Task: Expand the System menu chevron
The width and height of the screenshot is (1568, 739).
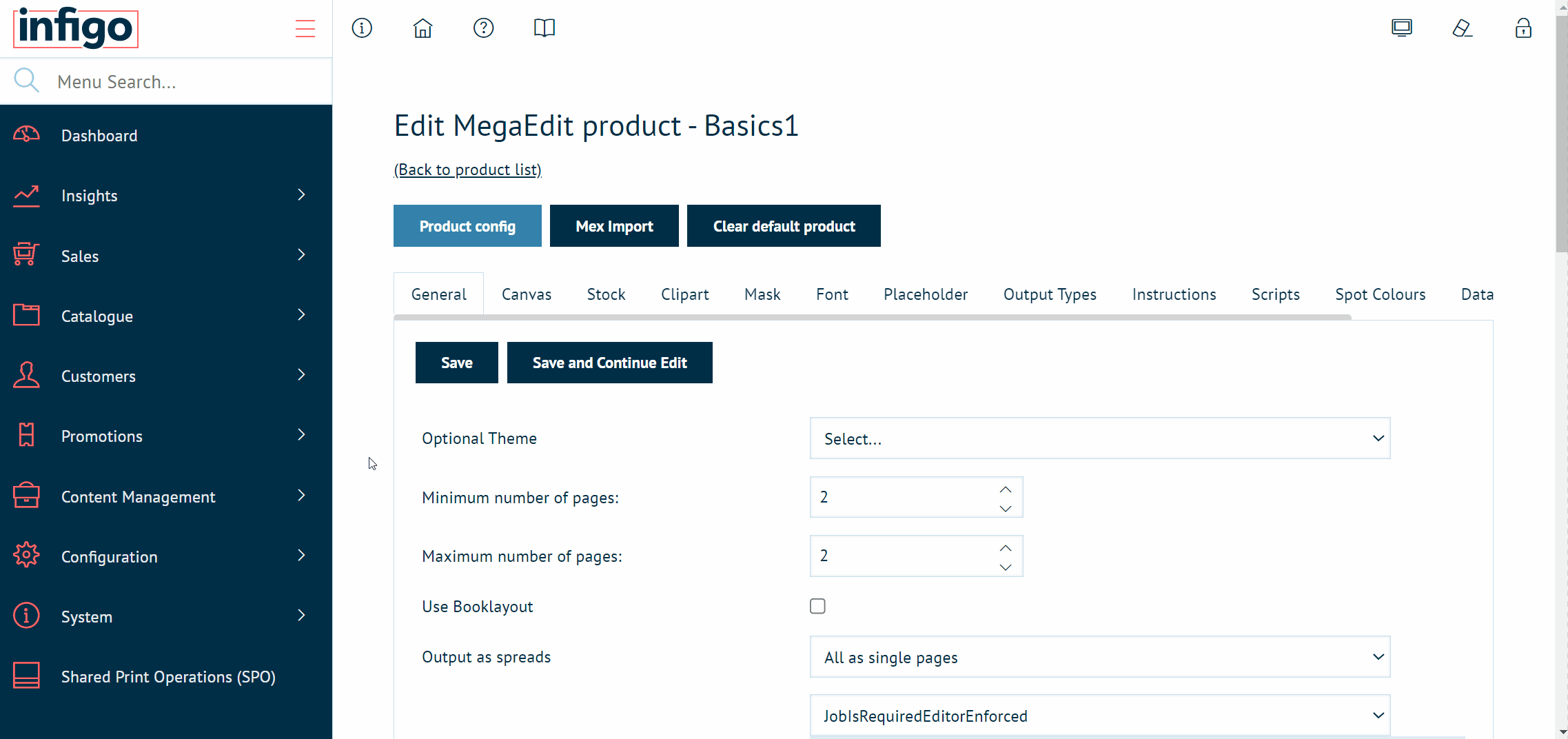Action: click(301, 616)
